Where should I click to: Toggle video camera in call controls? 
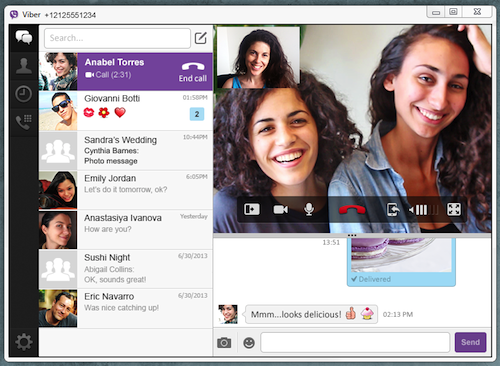click(281, 210)
